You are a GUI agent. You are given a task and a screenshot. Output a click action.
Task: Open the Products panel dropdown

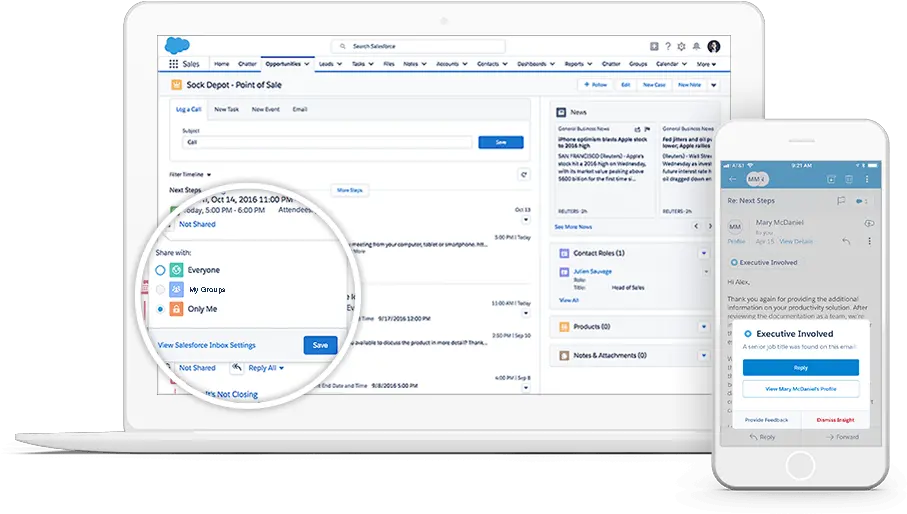(704, 327)
